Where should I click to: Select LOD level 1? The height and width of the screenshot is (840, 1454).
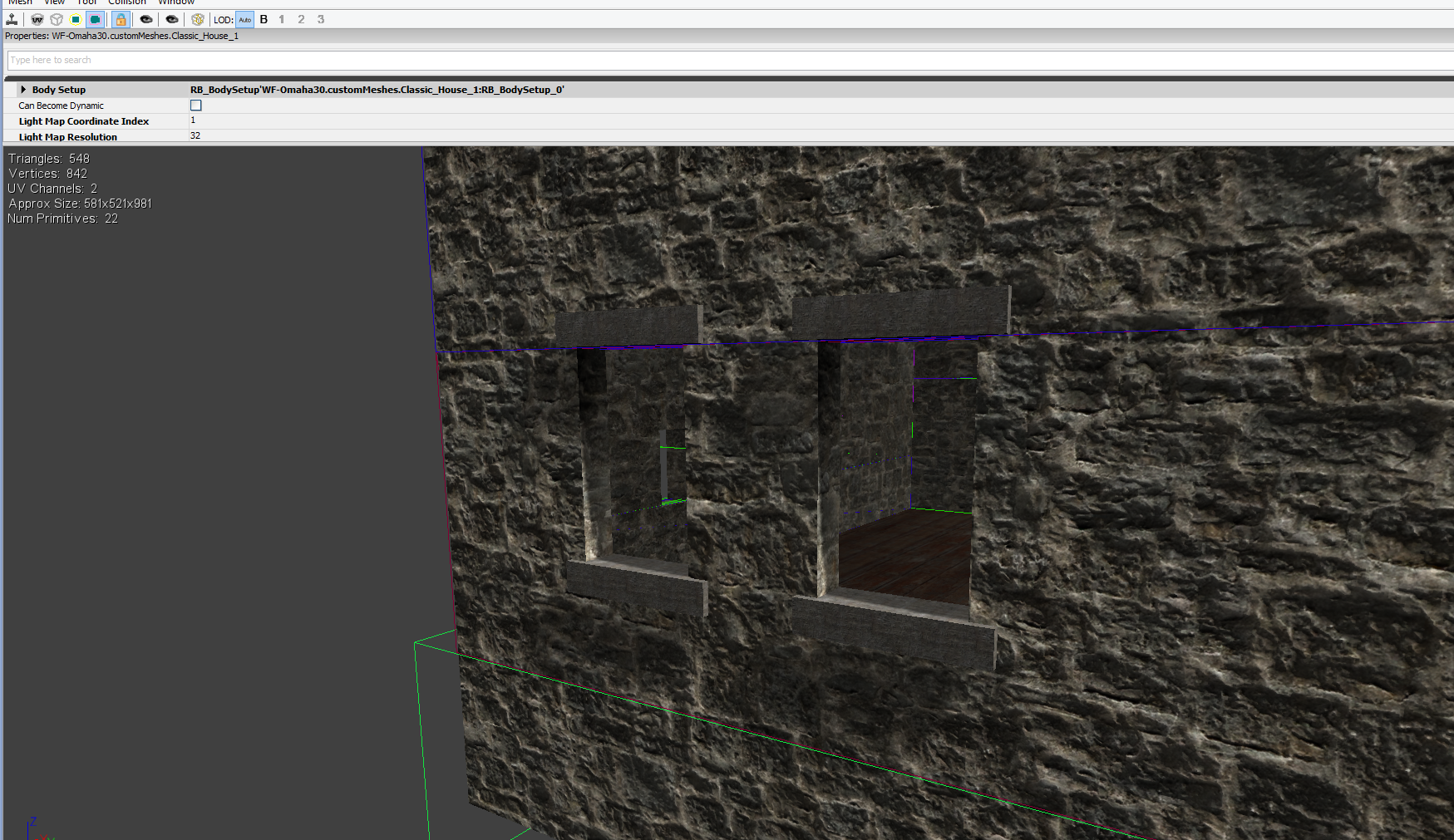click(282, 19)
